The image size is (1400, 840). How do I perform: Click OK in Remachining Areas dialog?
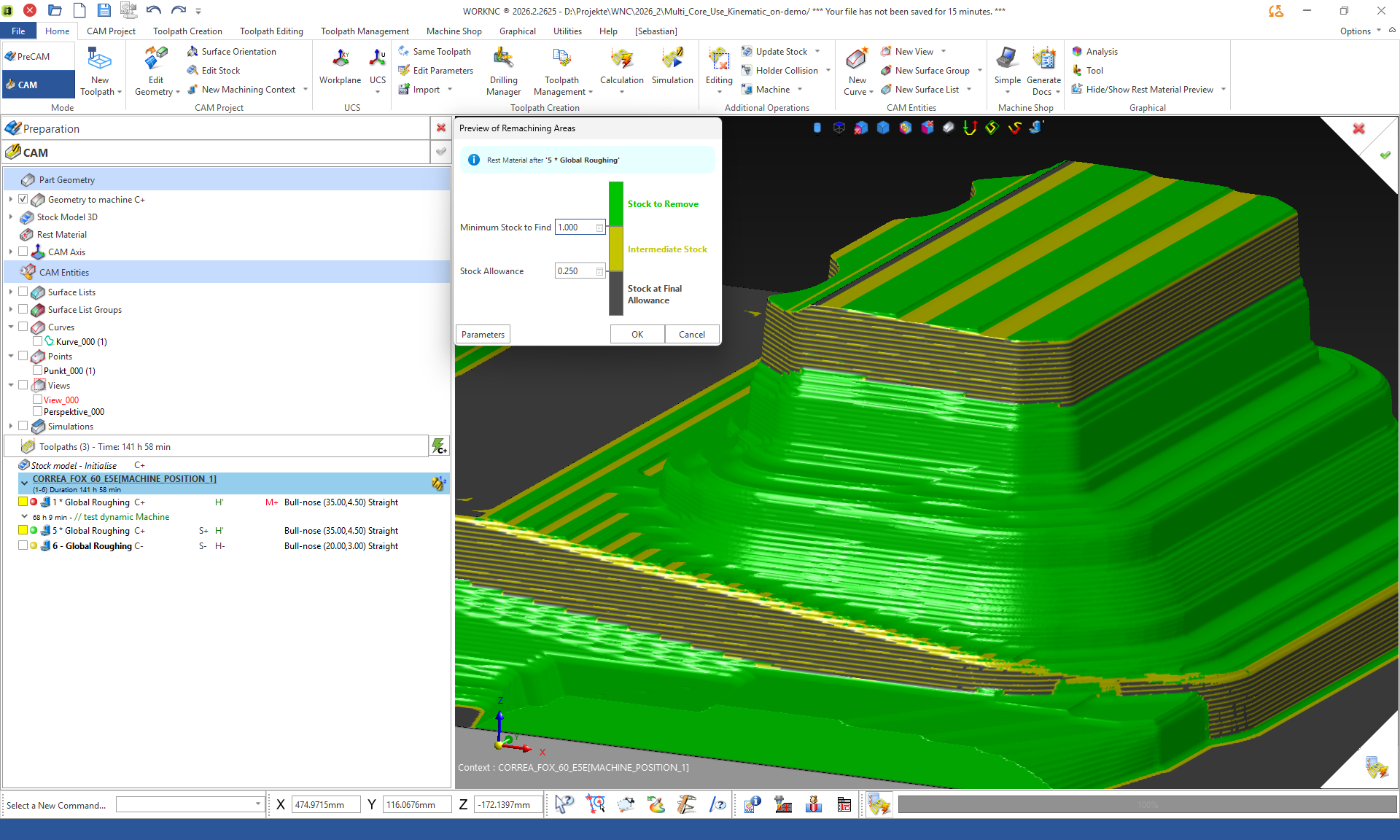637,334
